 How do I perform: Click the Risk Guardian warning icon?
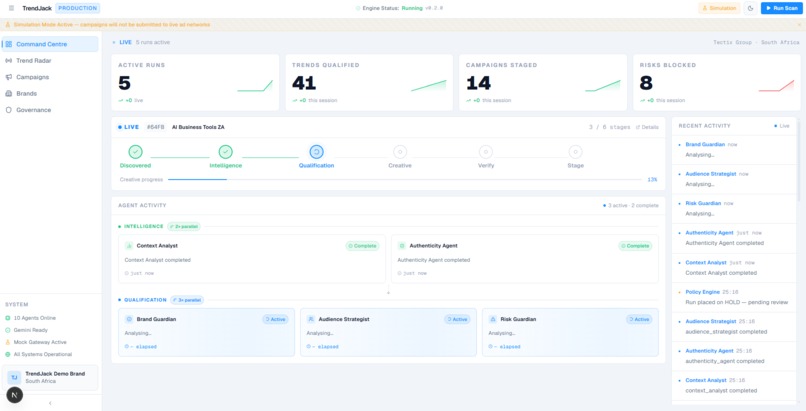[492, 319]
